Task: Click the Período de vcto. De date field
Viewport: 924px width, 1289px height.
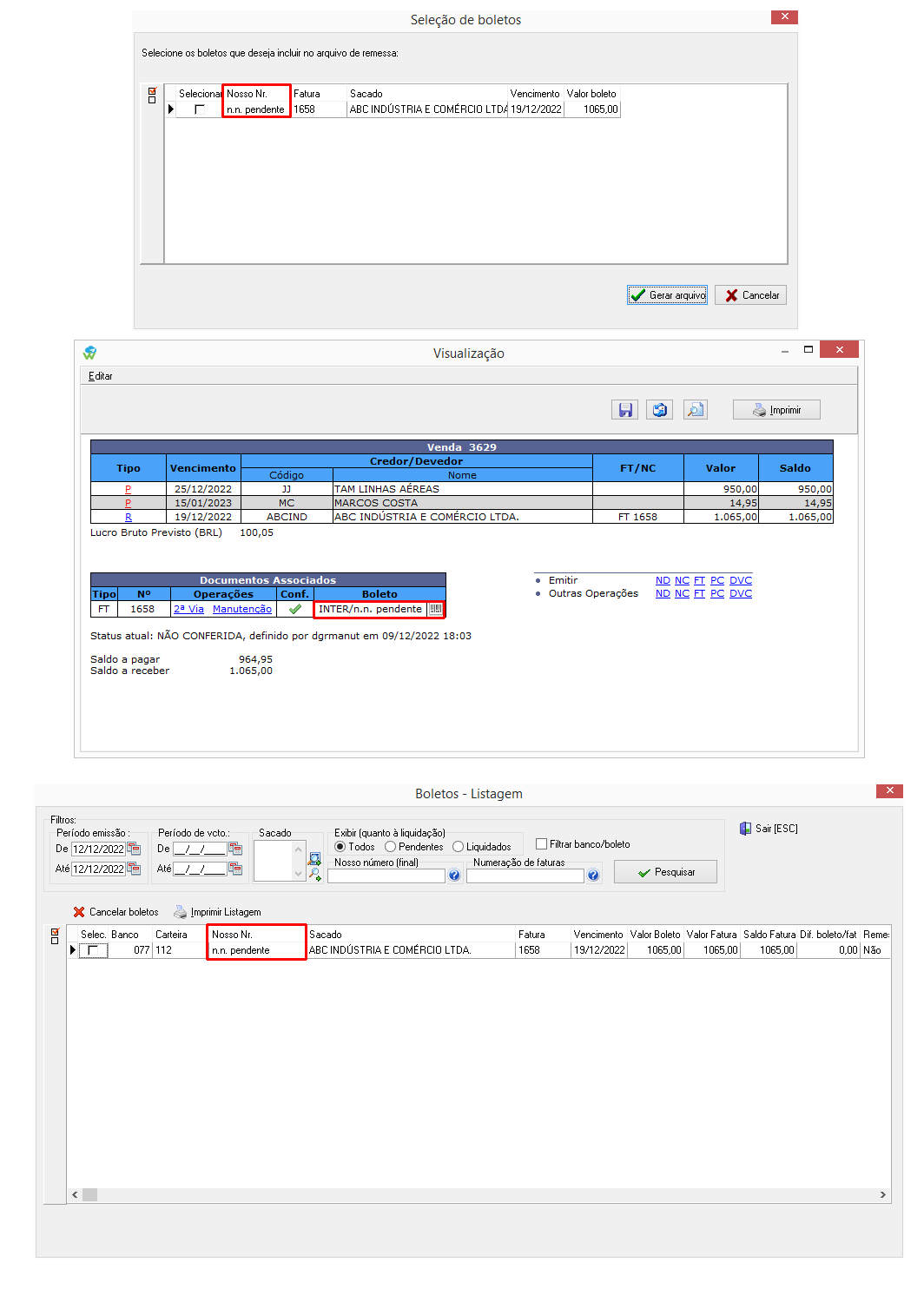Action: point(200,849)
